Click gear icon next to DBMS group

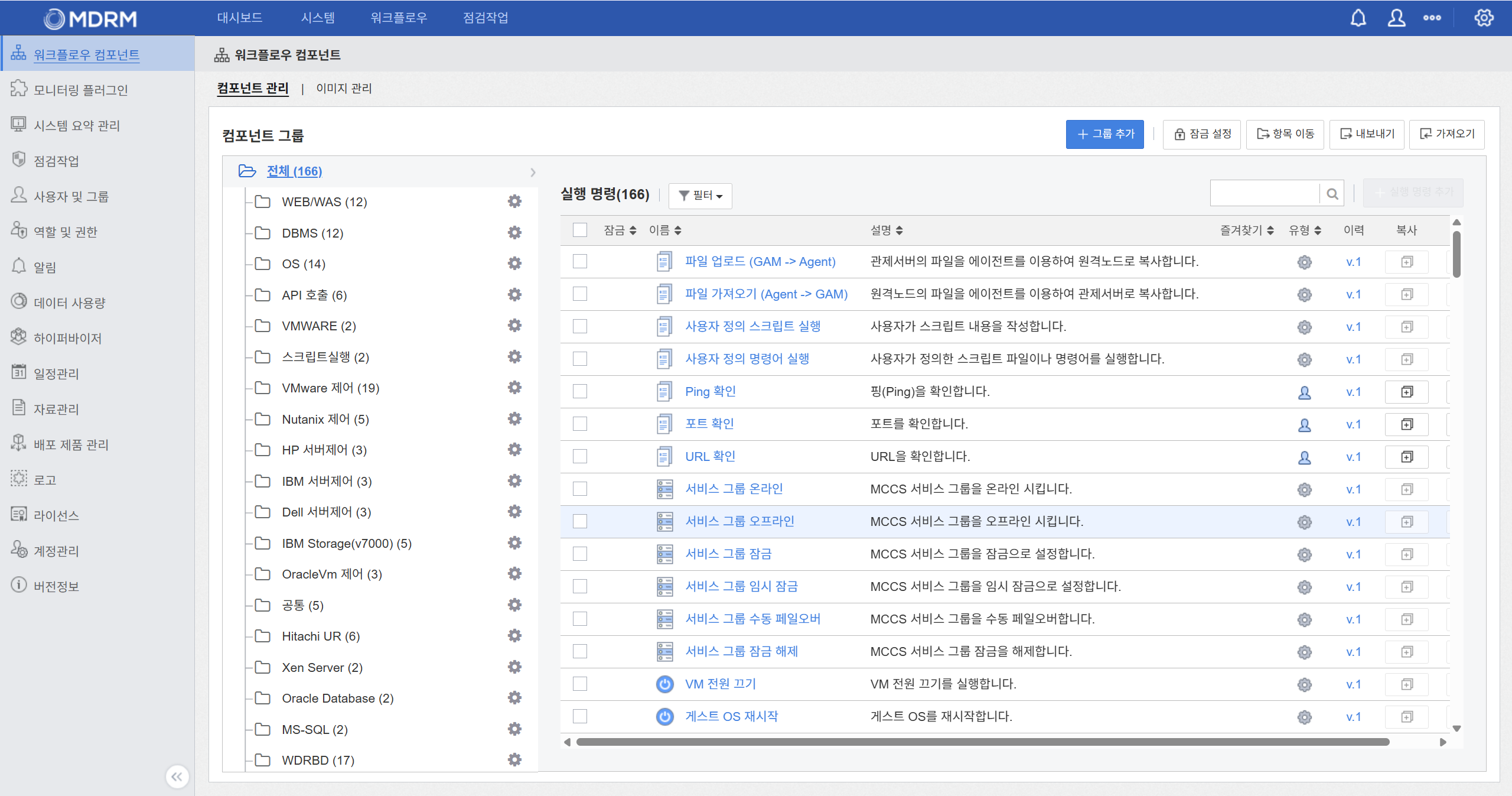pyautogui.click(x=514, y=233)
